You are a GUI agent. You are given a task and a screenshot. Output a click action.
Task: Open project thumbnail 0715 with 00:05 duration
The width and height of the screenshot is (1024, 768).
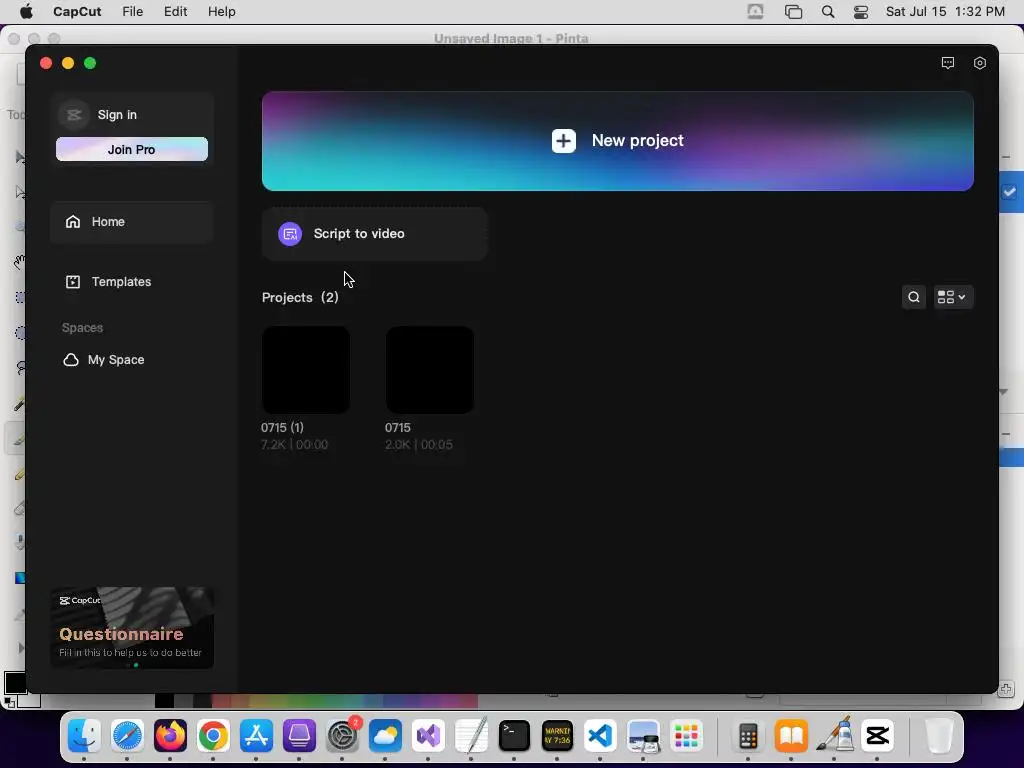click(x=430, y=370)
